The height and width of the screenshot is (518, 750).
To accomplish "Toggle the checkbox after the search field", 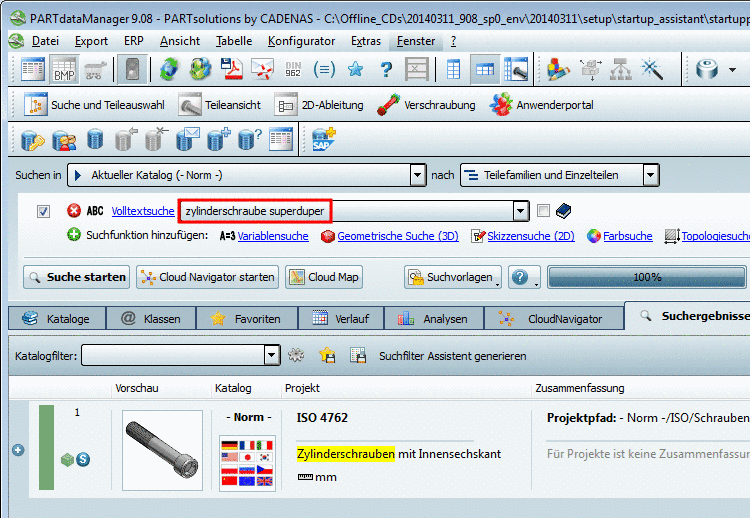I will [x=543, y=210].
